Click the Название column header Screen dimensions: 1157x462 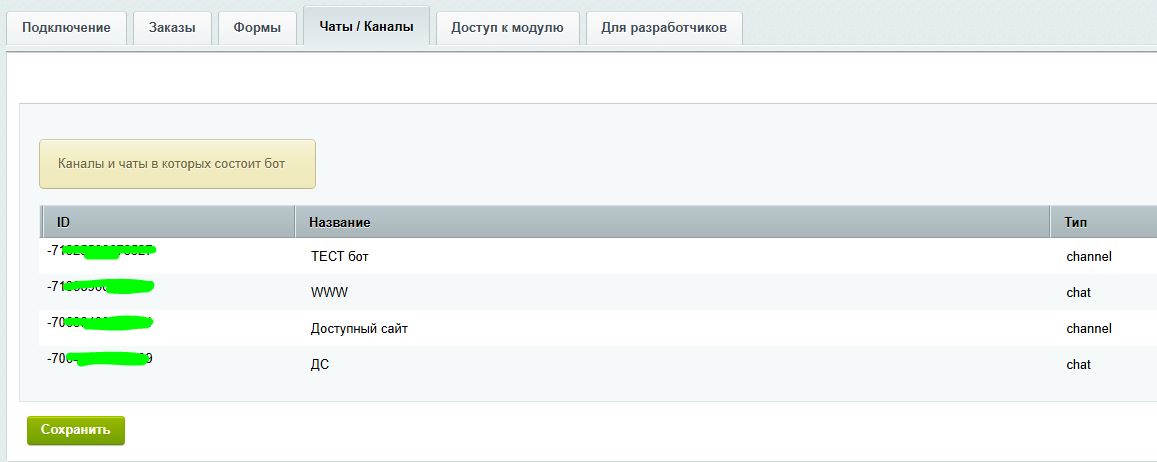(340, 221)
